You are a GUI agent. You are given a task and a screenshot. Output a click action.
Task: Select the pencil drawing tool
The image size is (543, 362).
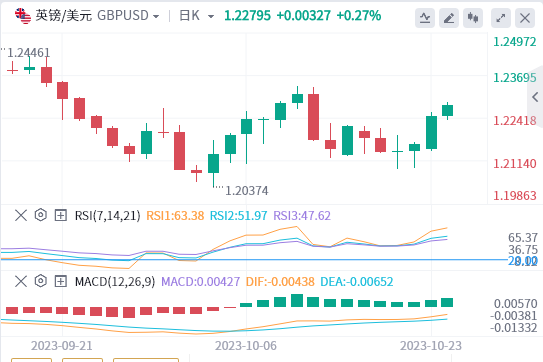pos(449,18)
